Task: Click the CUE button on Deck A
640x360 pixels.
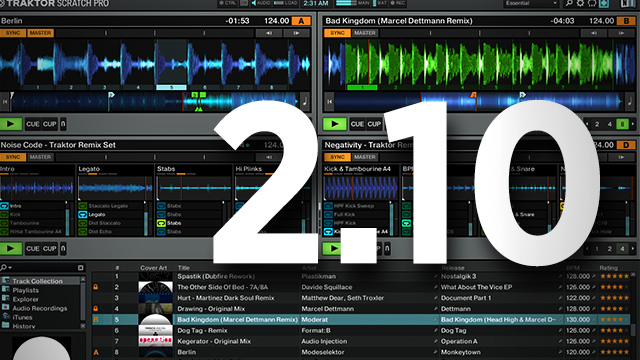Action: pos(33,124)
